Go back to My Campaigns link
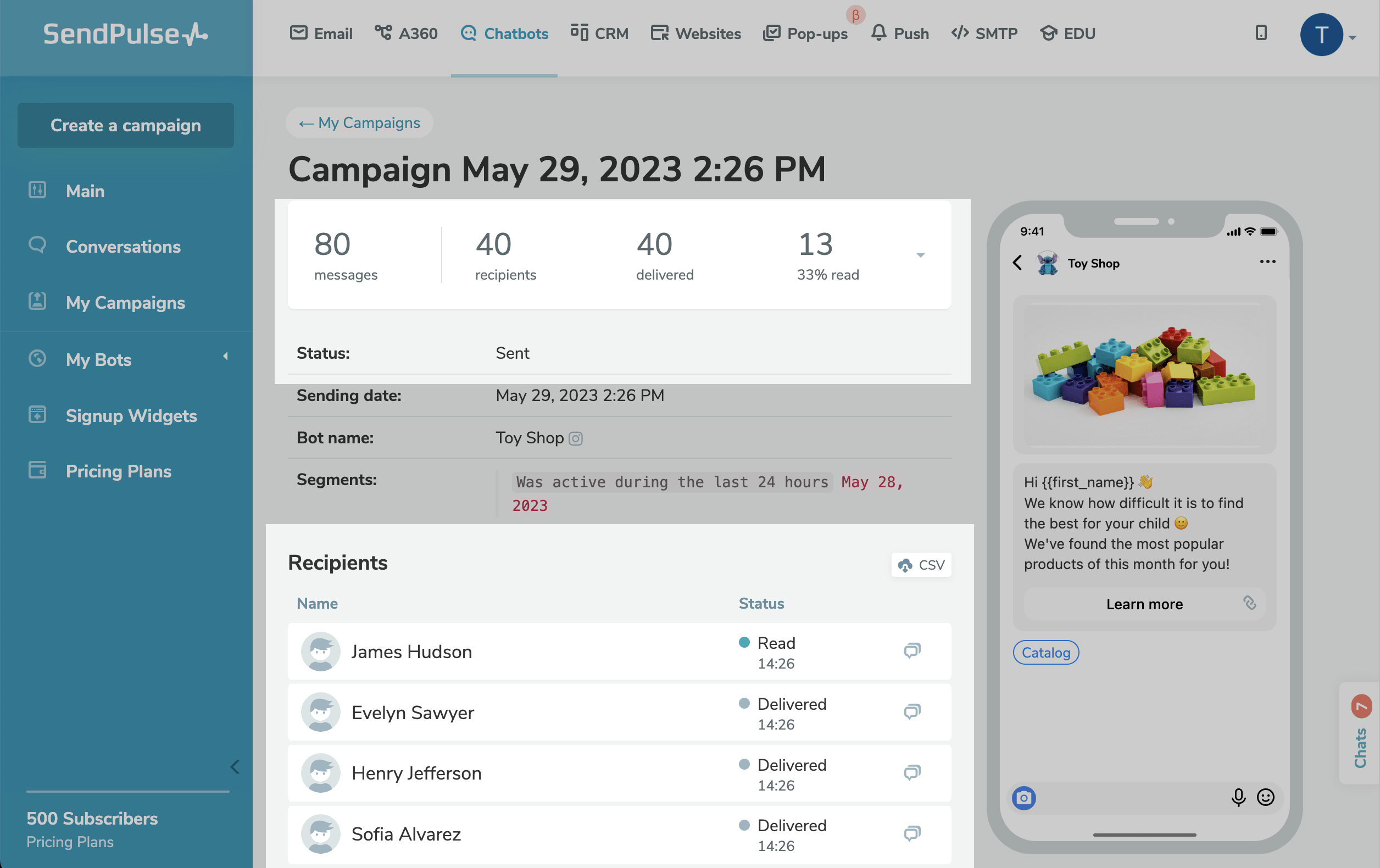Viewport: 1380px width, 868px height. (x=359, y=123)
